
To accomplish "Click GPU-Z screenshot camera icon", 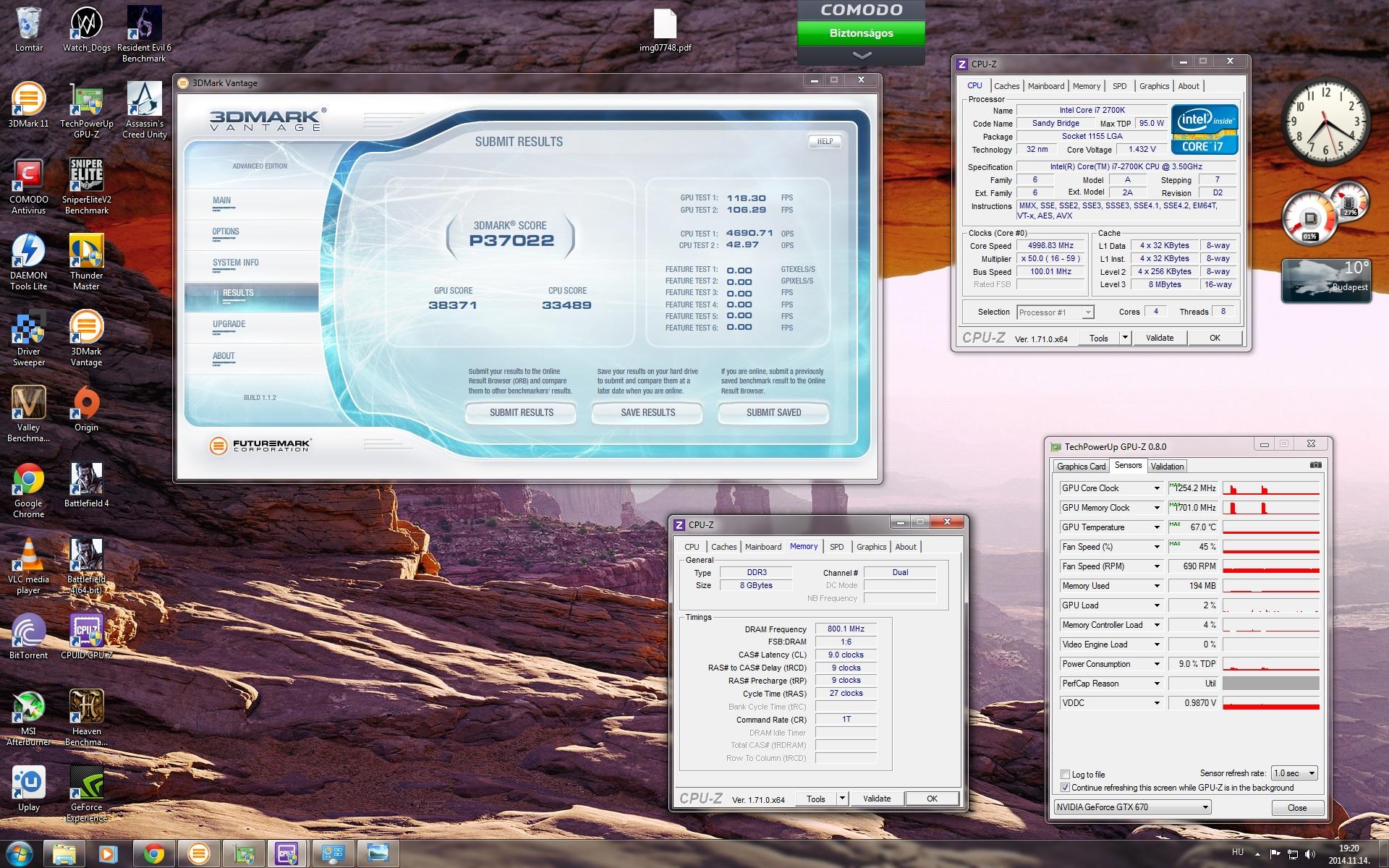I will click(x=1315, y=465).
